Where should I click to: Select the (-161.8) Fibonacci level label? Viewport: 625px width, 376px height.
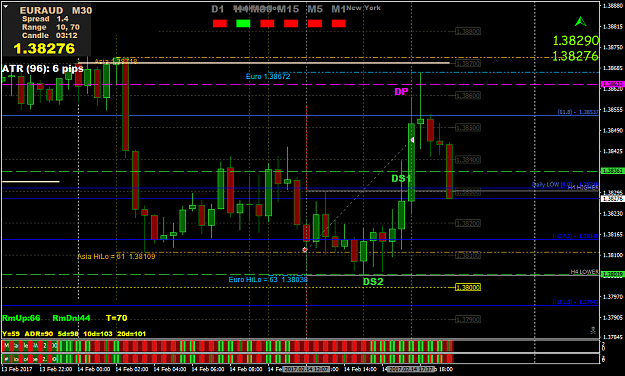[576, 302]
